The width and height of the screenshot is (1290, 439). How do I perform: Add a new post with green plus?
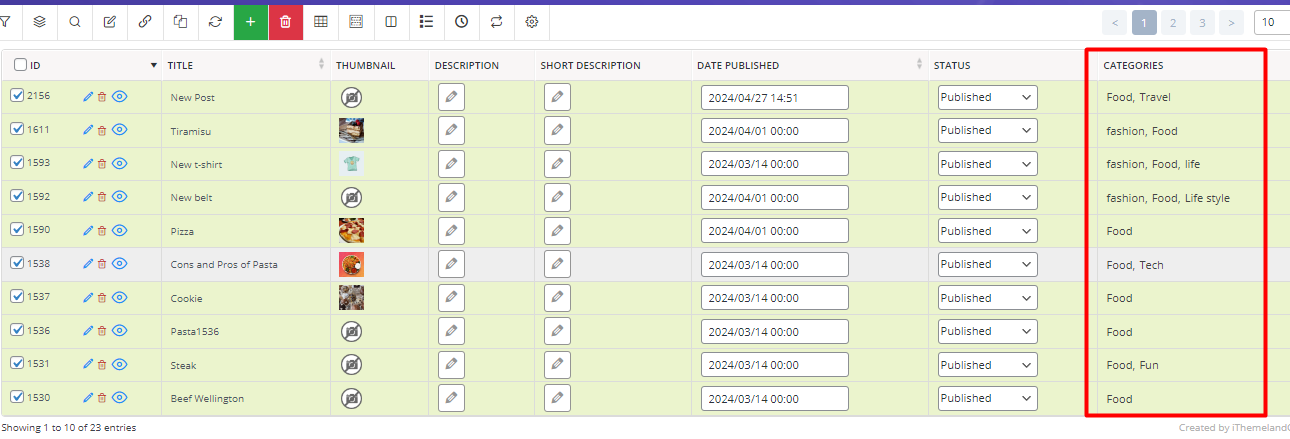(x=251, y=21)
